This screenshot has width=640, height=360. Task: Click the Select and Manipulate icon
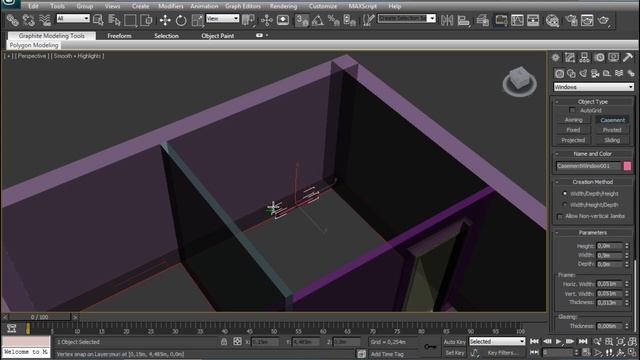[267, 20]
